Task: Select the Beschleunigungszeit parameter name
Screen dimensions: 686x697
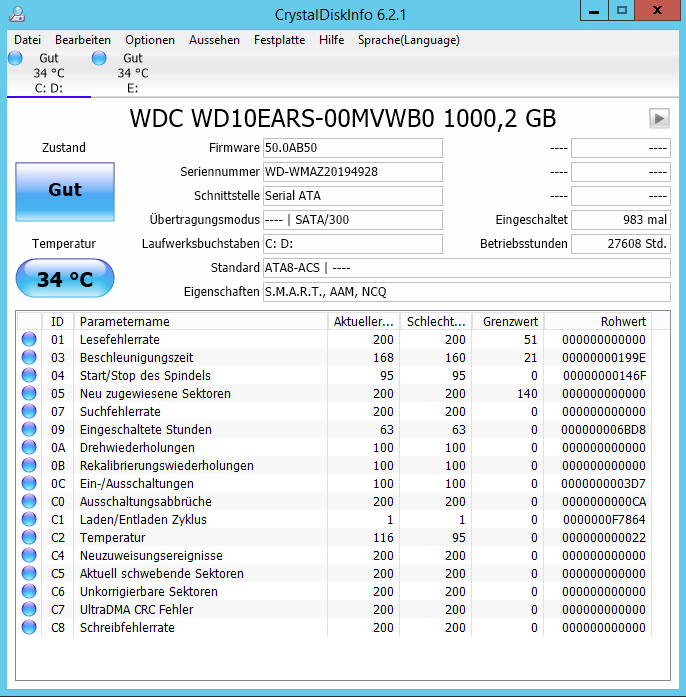Action: pos(136,358)
